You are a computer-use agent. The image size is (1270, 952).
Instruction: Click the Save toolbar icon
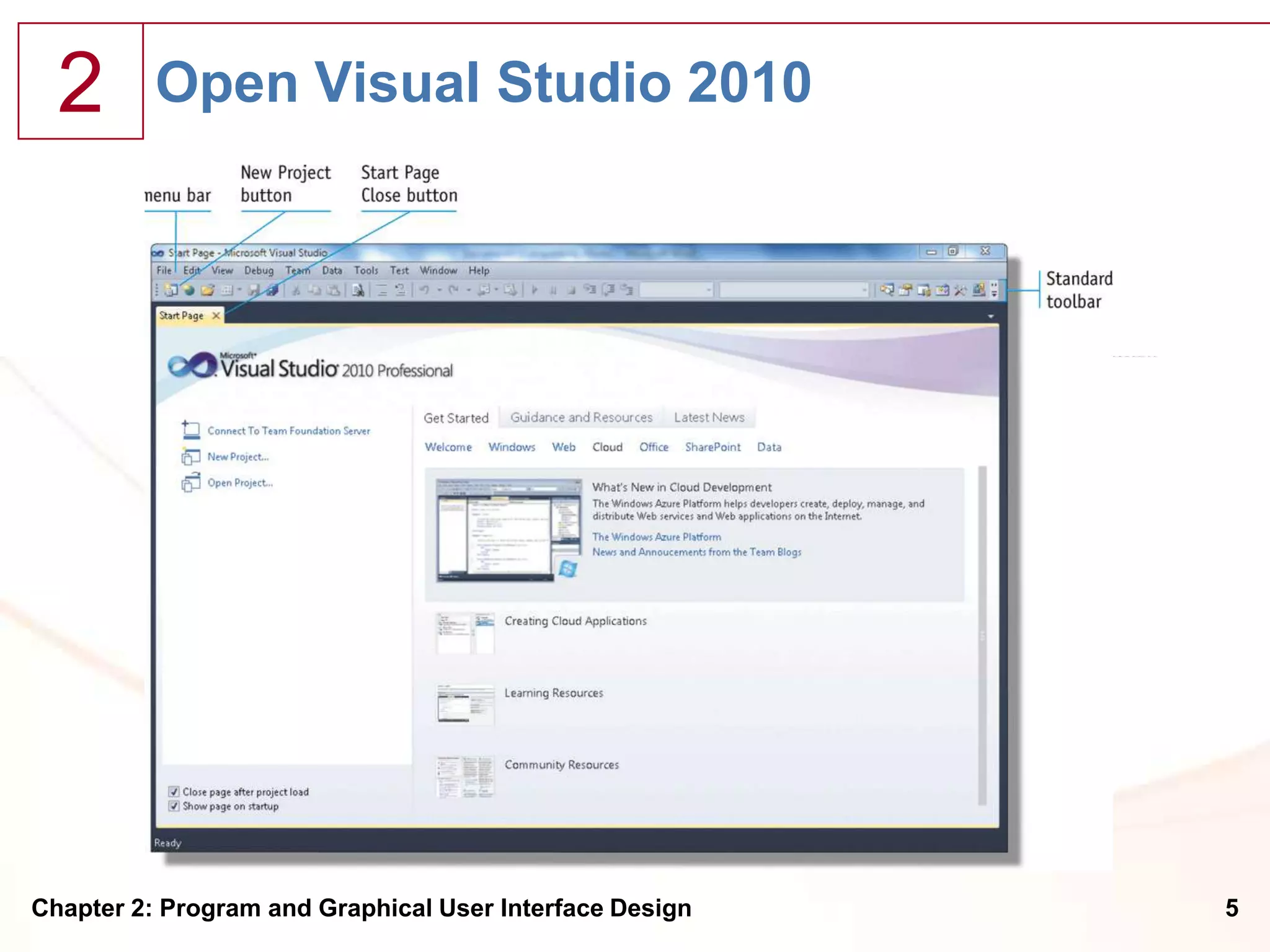pos(254,290)
